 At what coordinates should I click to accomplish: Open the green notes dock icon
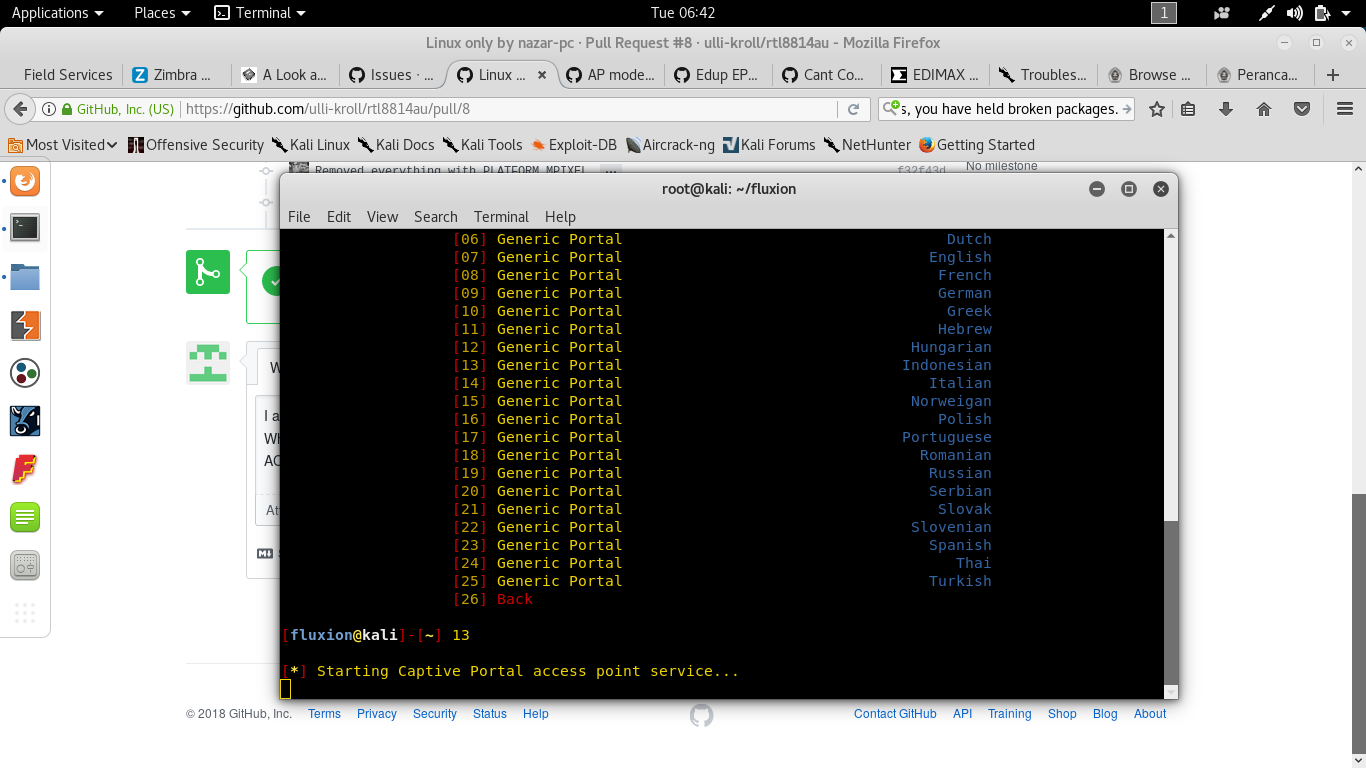tap(25, 517)
